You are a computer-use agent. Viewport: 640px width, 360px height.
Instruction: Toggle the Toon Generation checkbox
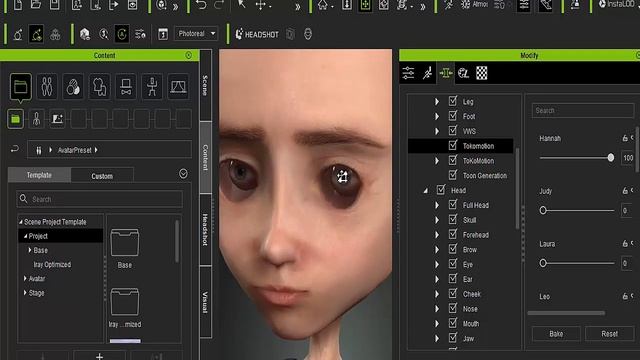click(x=453, y=175)
